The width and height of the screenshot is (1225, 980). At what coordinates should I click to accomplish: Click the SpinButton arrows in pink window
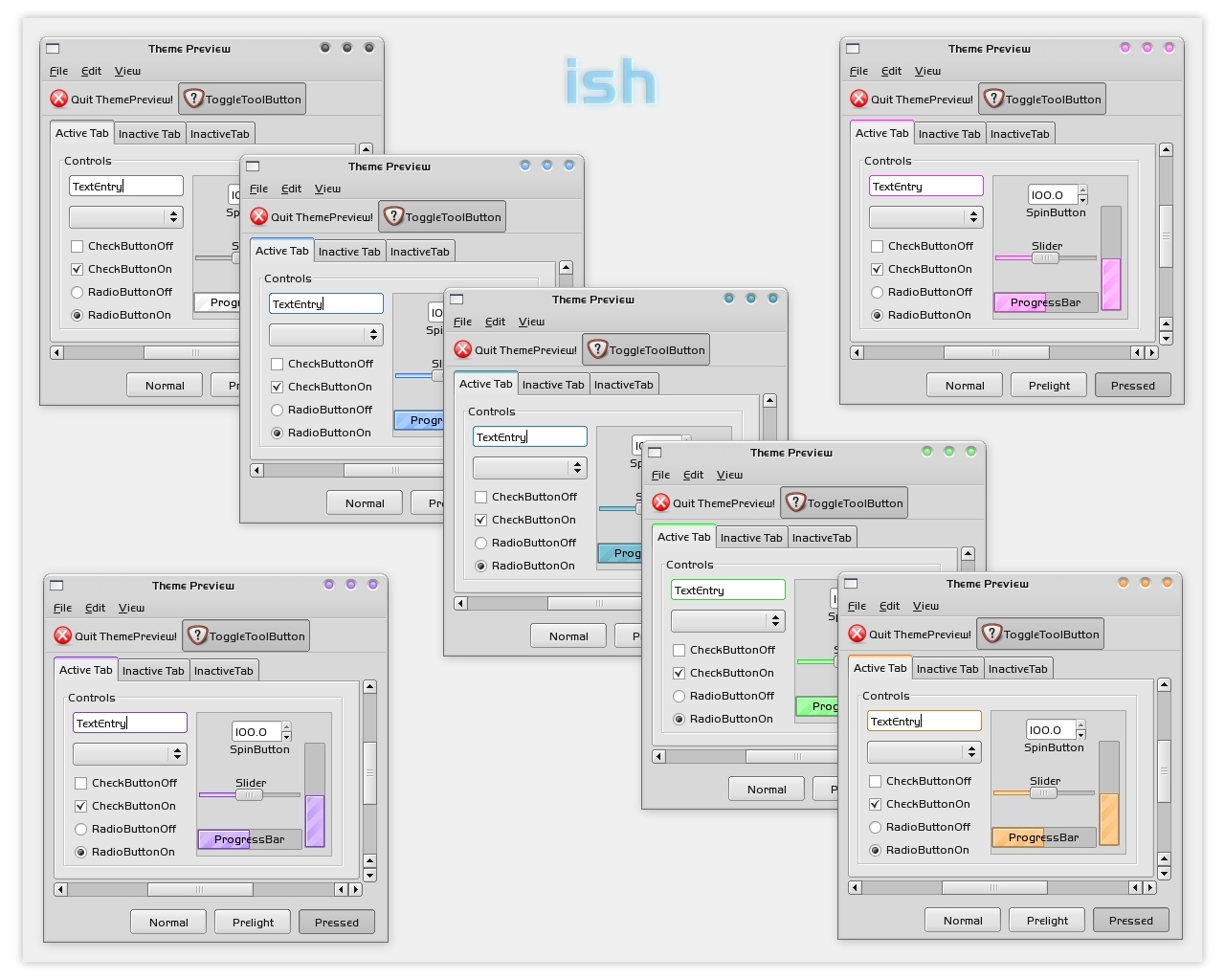(x=1082, y=194)
